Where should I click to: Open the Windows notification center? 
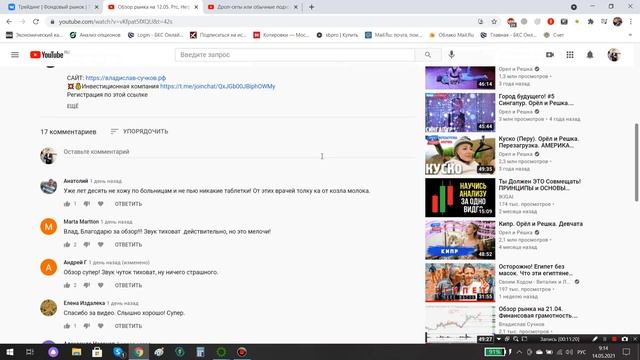(x=627, y=352)
